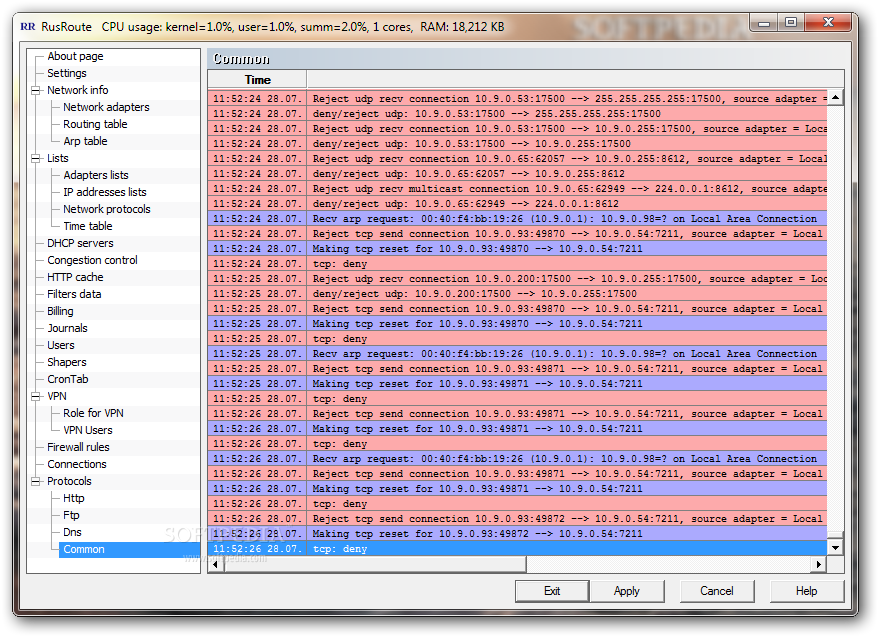
Task: Show the Arp table
Action: click(85, 141)
